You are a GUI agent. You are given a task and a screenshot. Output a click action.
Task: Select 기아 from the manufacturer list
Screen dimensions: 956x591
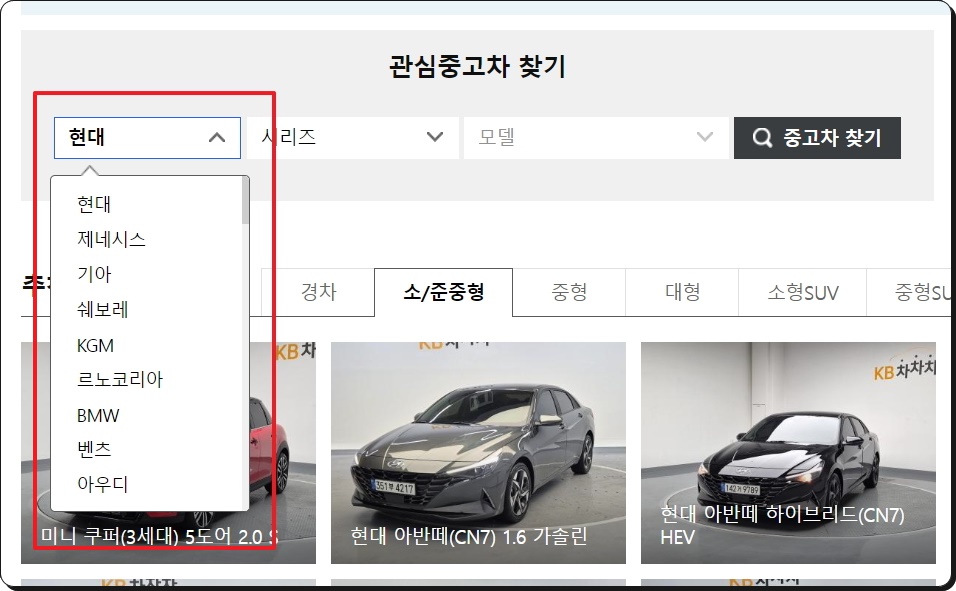94,274
